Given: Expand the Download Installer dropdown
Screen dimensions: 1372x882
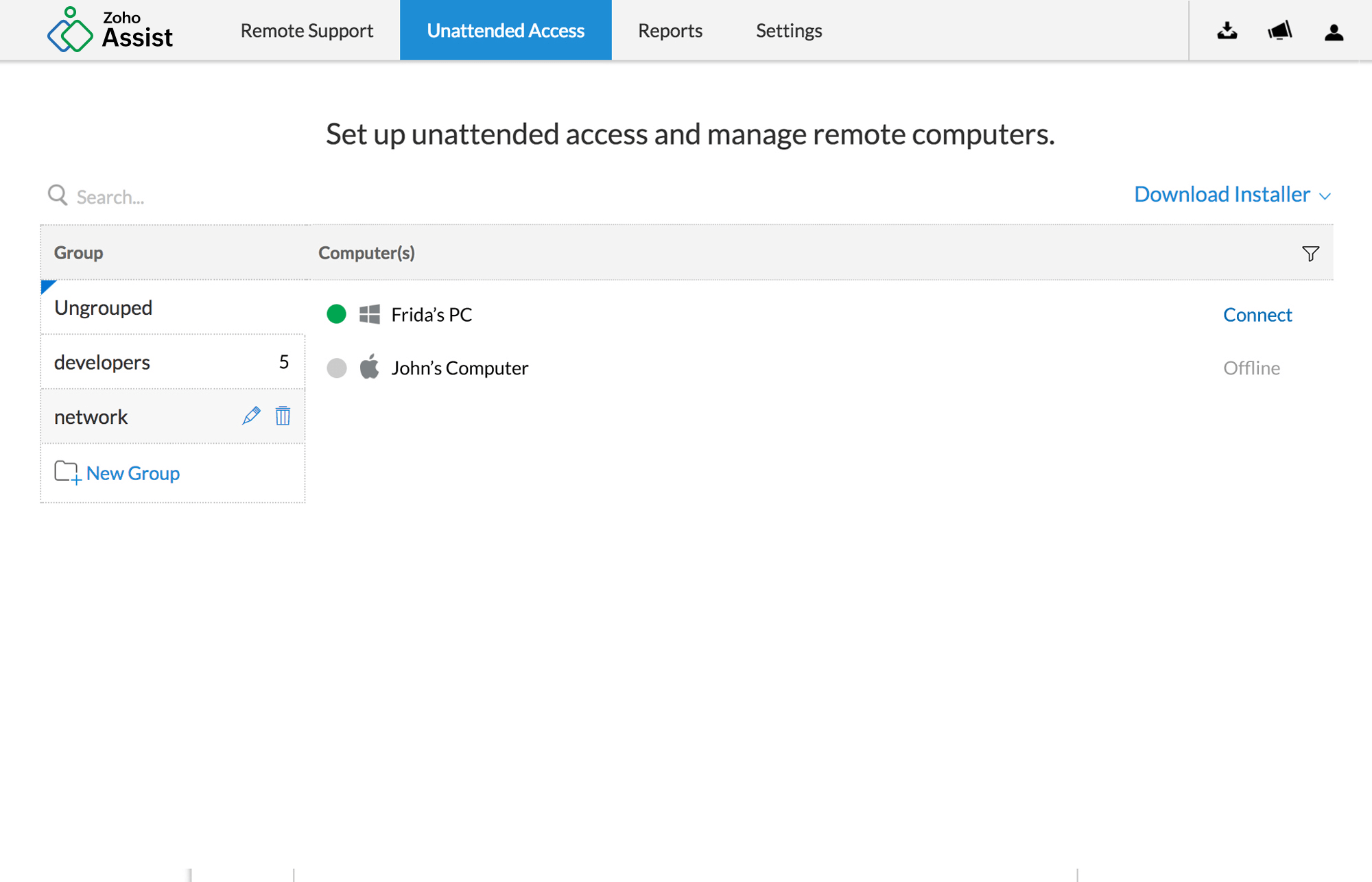Looking at the screenshot, I should (1232, 194).
